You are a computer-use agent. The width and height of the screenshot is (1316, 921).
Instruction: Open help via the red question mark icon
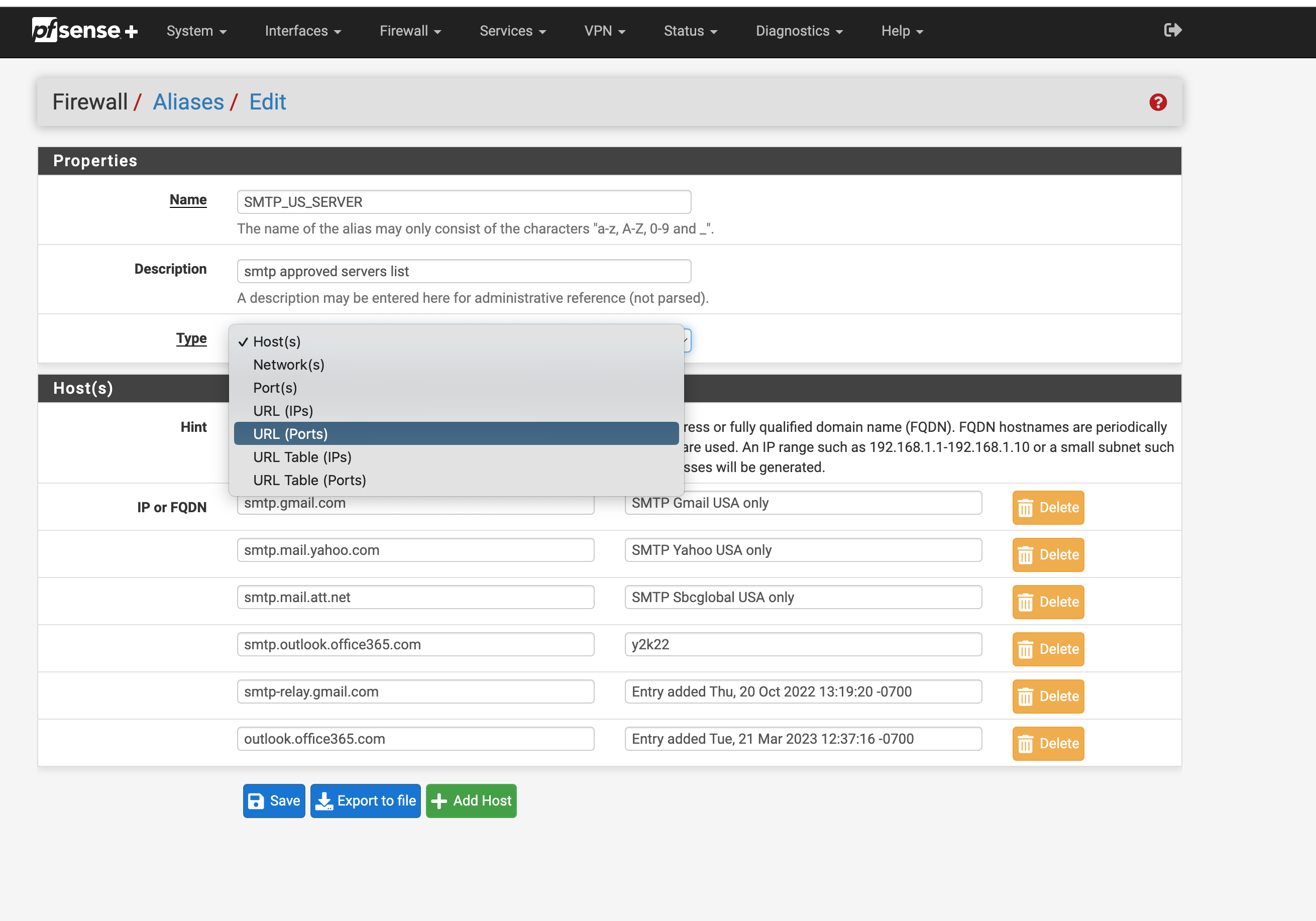point(1158,102)
